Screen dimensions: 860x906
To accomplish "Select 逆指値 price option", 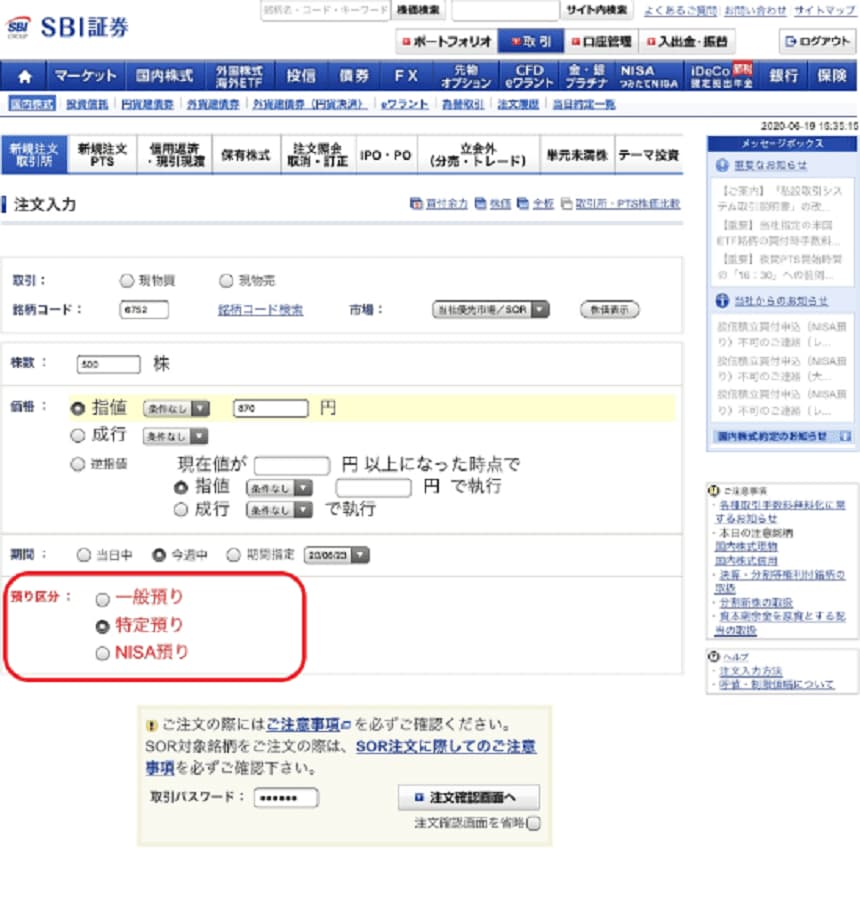I will pos(77,464).
